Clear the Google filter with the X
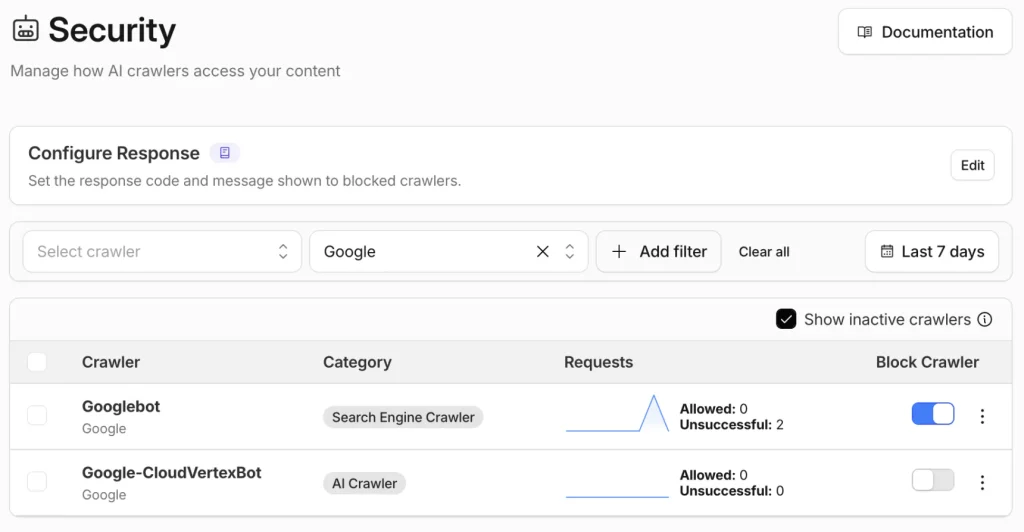This screenshot has height=532, width=1024. [542, 251]
